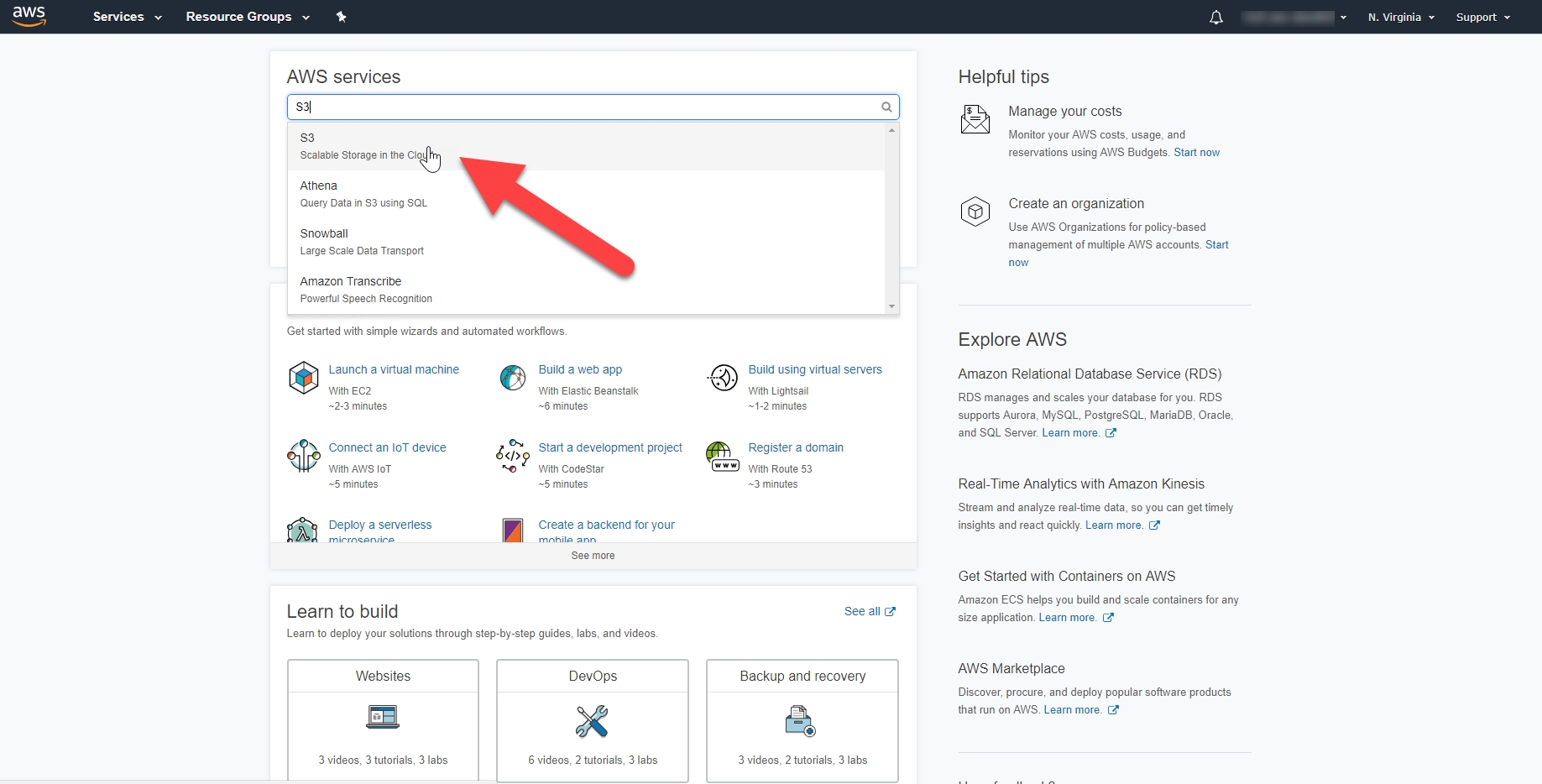The width and height of the screenshot is (1542, 784).
Task: Open Register a domain link
Action: pyautogui.click(x=796, y=447)
